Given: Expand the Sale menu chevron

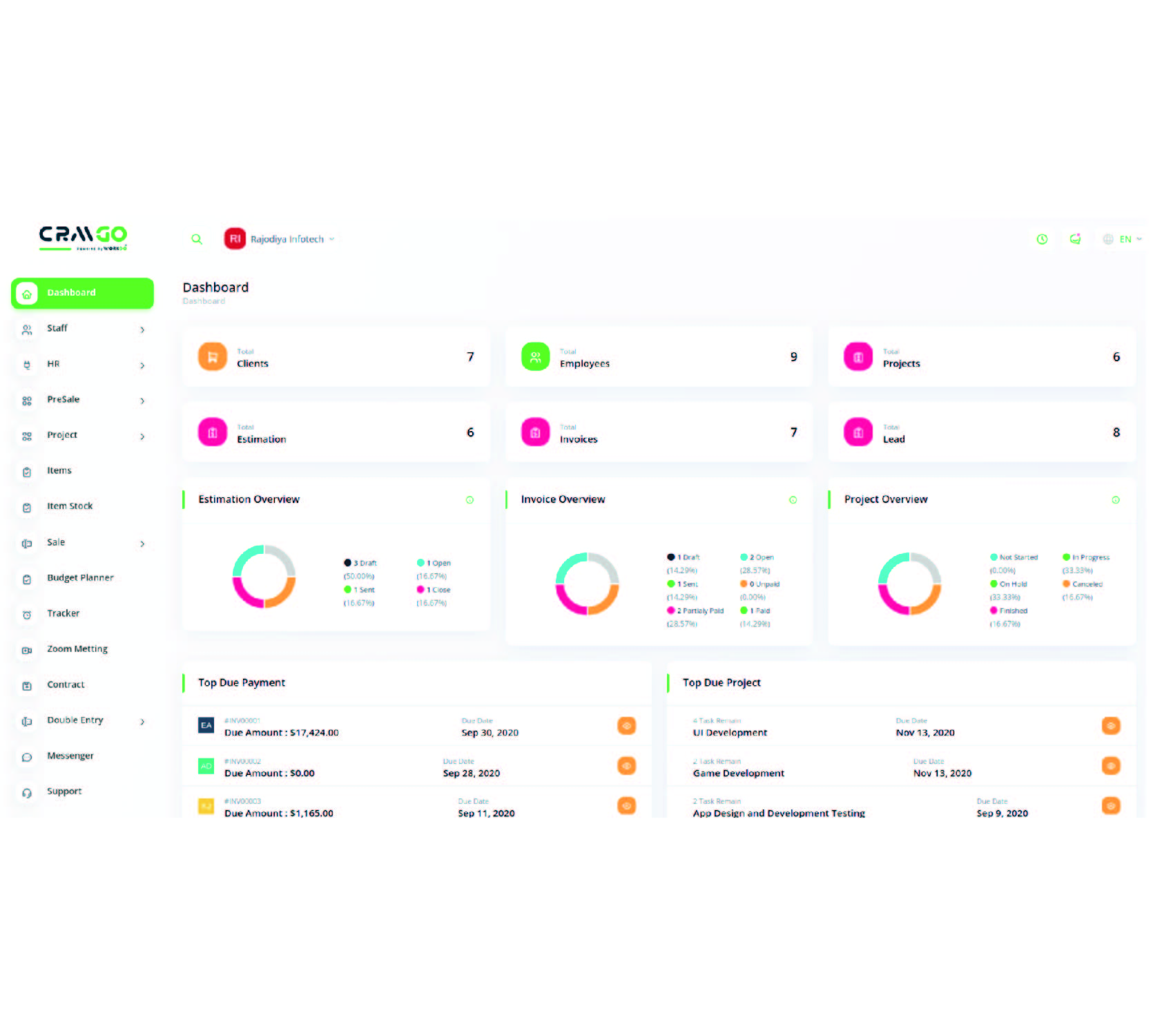Looking at the screenshot, I should tap(142, 544).
